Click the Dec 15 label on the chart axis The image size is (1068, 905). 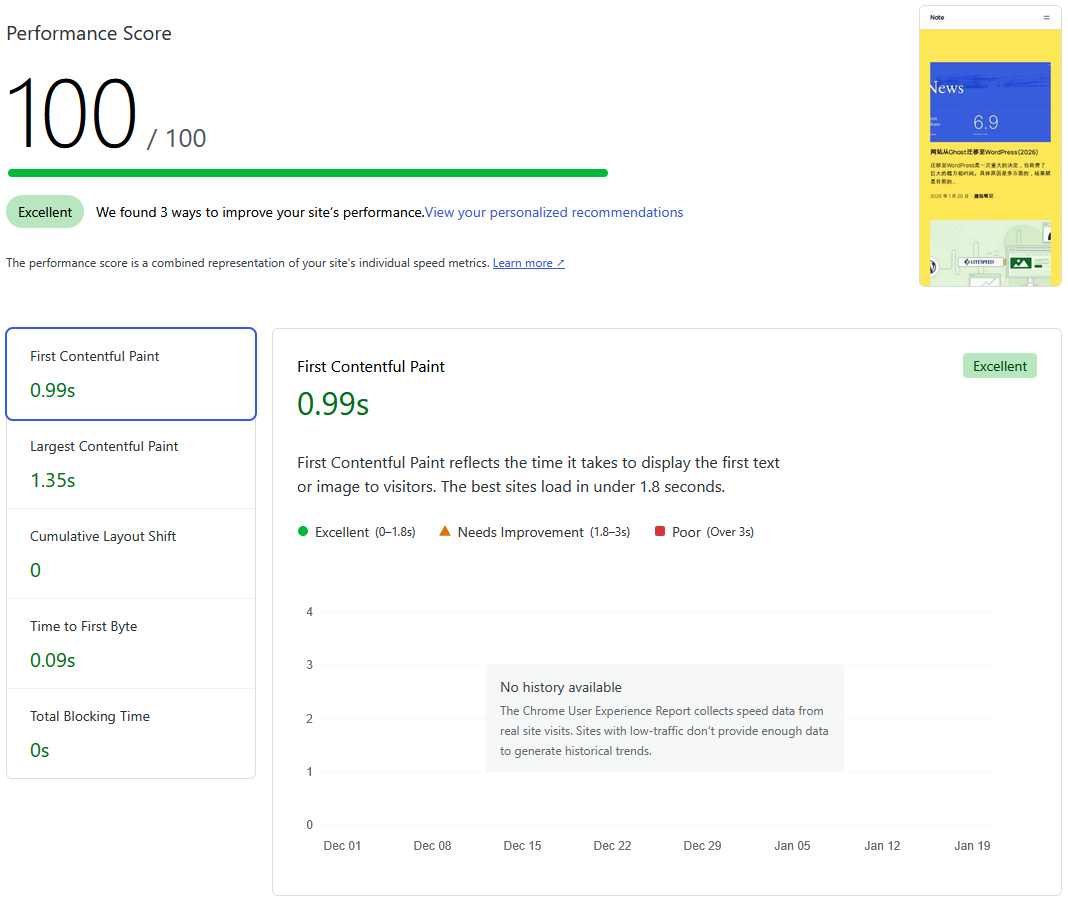tap(522, 846)
